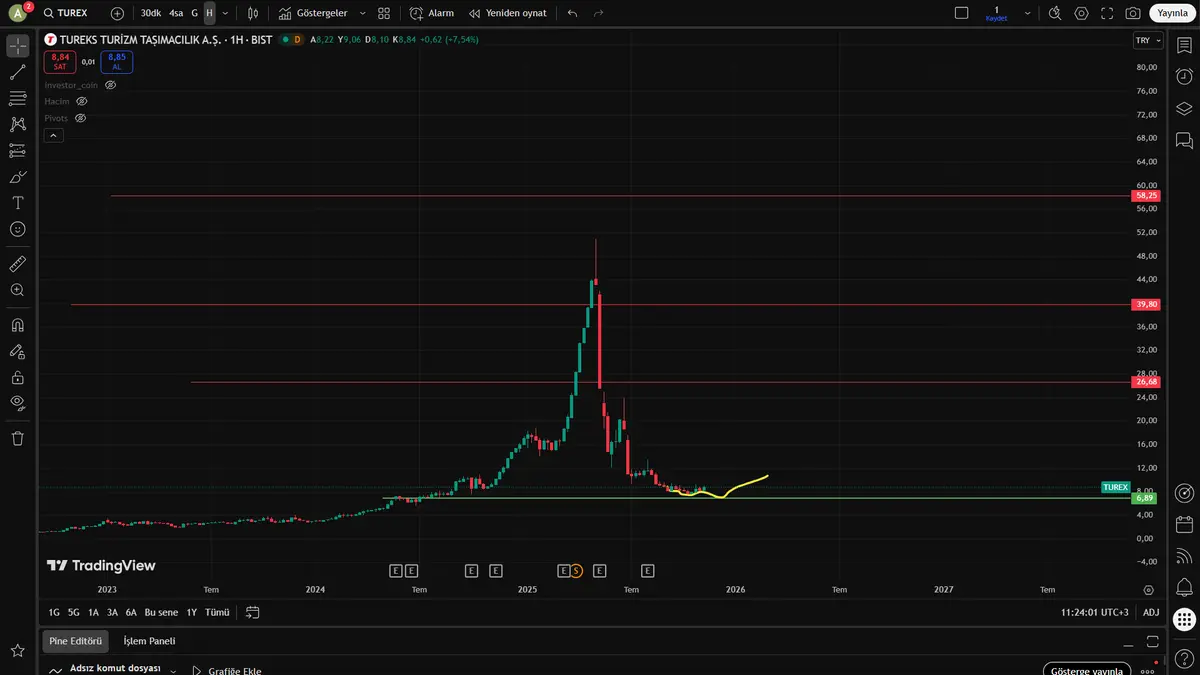Viewport: 1200px width, 675px height.
Task: Select the trend line drawing tool
Action: pyautogui.click(x=17, y=72)
